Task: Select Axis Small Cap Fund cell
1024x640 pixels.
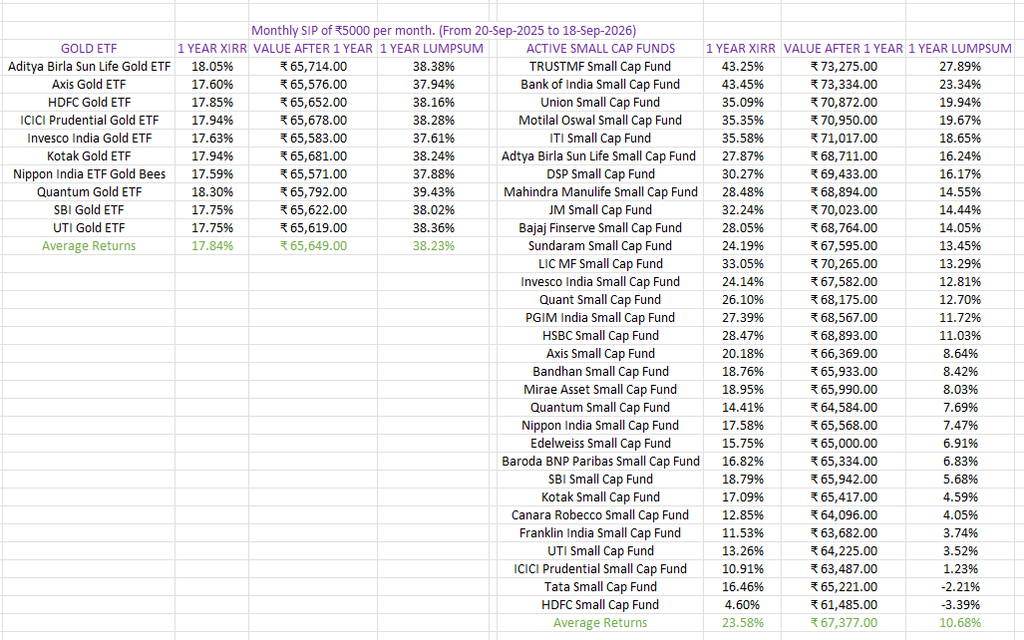Action: (x=600, y=354)
